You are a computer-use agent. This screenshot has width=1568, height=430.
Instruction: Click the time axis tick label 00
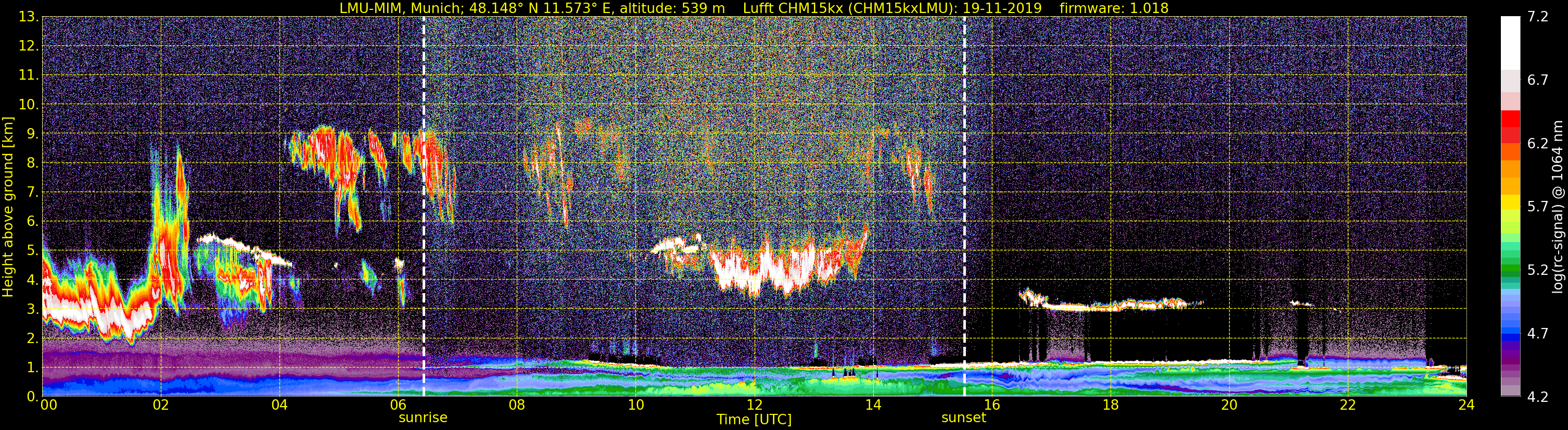pyautogui.click(x=49, y=405)
